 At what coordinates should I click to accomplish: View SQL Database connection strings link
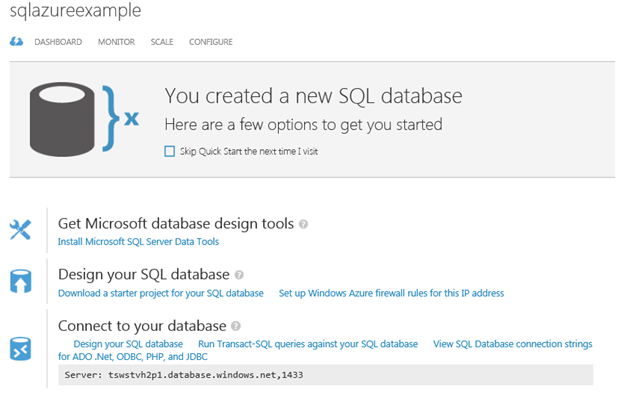click(x=325, y=350)
